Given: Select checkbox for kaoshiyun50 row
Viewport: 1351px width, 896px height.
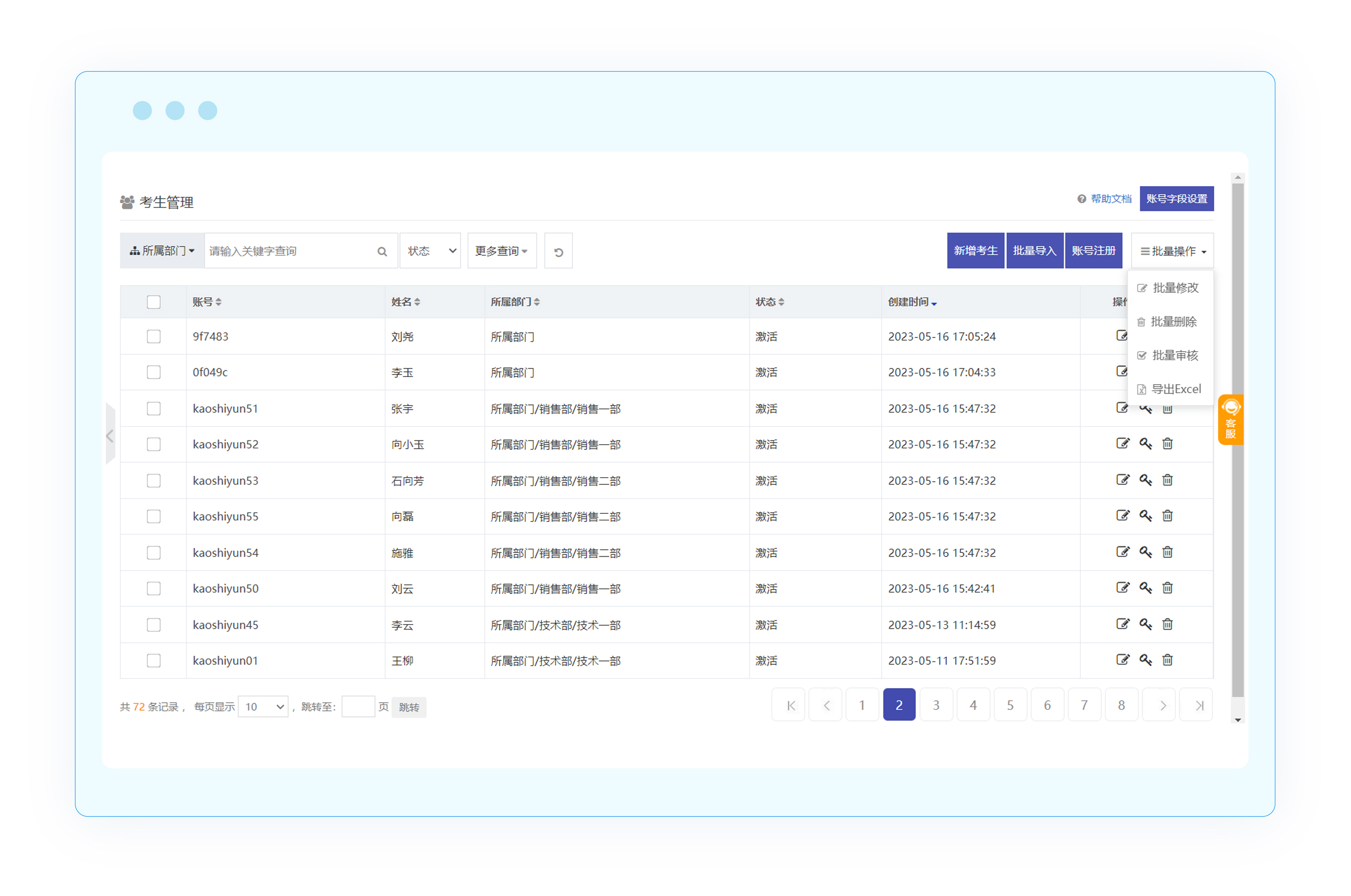Looking at the screenshot, I should click(x=154, y=589).
